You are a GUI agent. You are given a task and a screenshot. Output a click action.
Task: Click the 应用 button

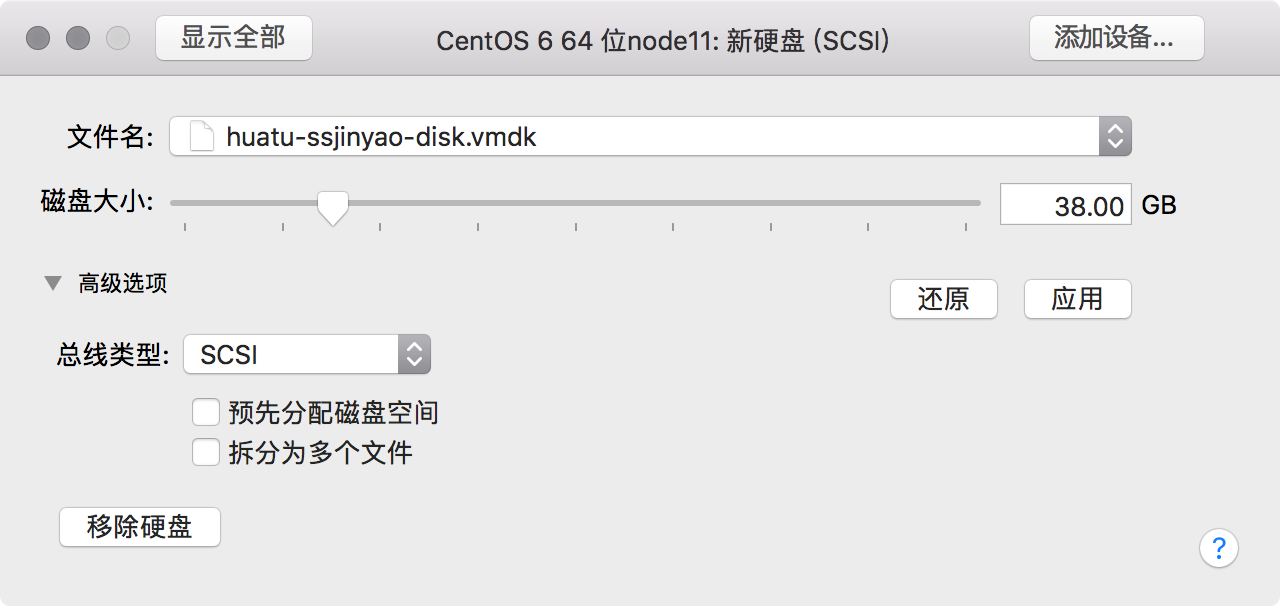pos(1078,299)
